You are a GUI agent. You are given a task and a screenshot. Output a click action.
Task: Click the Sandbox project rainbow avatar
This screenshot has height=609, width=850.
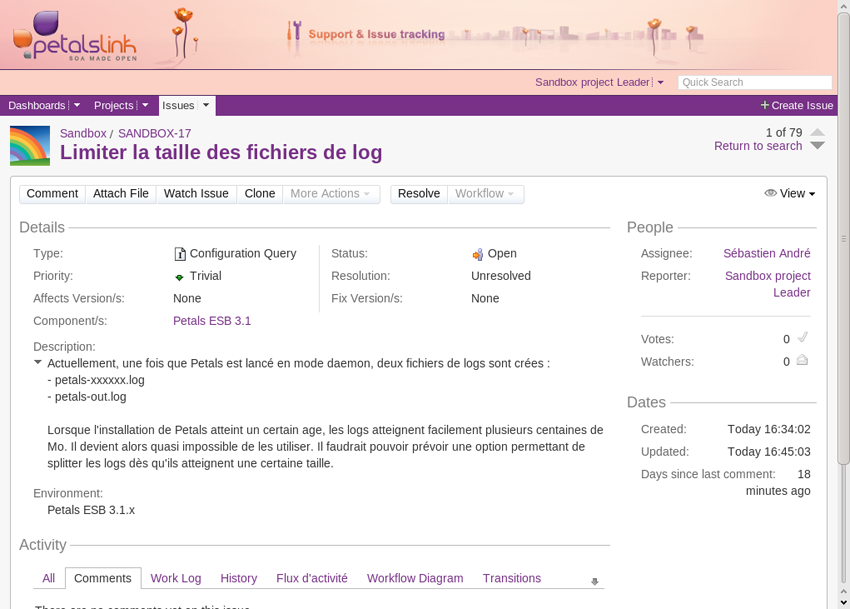point(30,145)
